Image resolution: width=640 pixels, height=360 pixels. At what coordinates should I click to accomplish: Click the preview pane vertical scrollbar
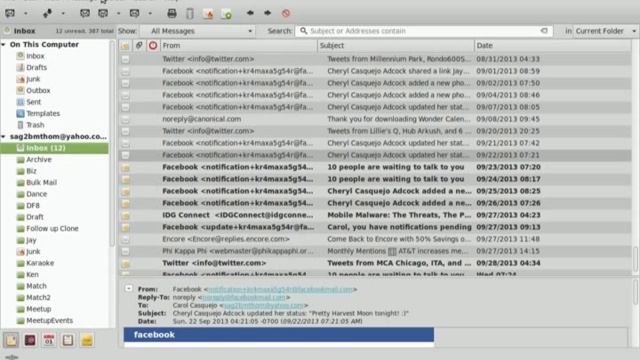point(636,292)
